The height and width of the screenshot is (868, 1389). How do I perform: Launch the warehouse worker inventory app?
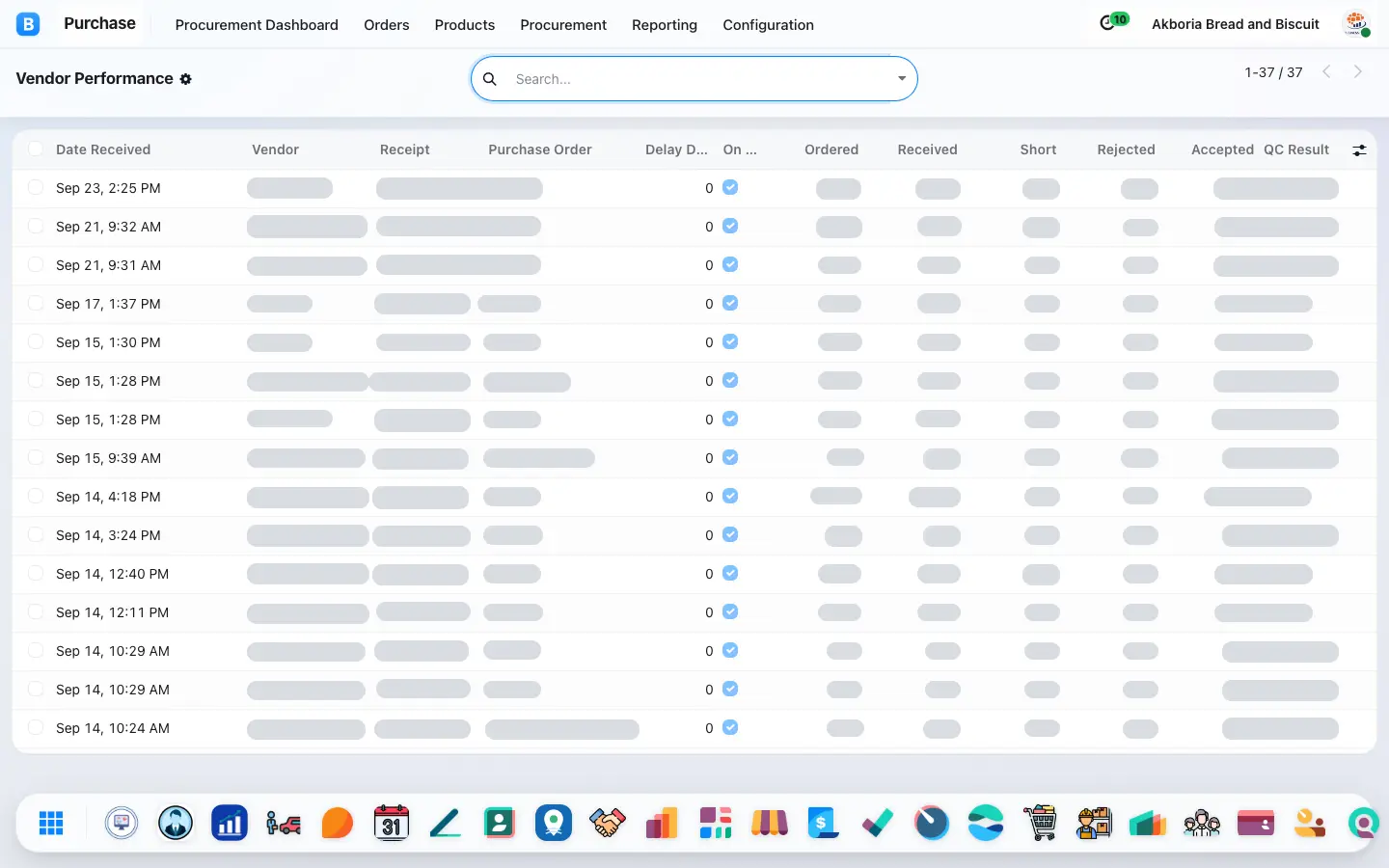point(1094,823)
